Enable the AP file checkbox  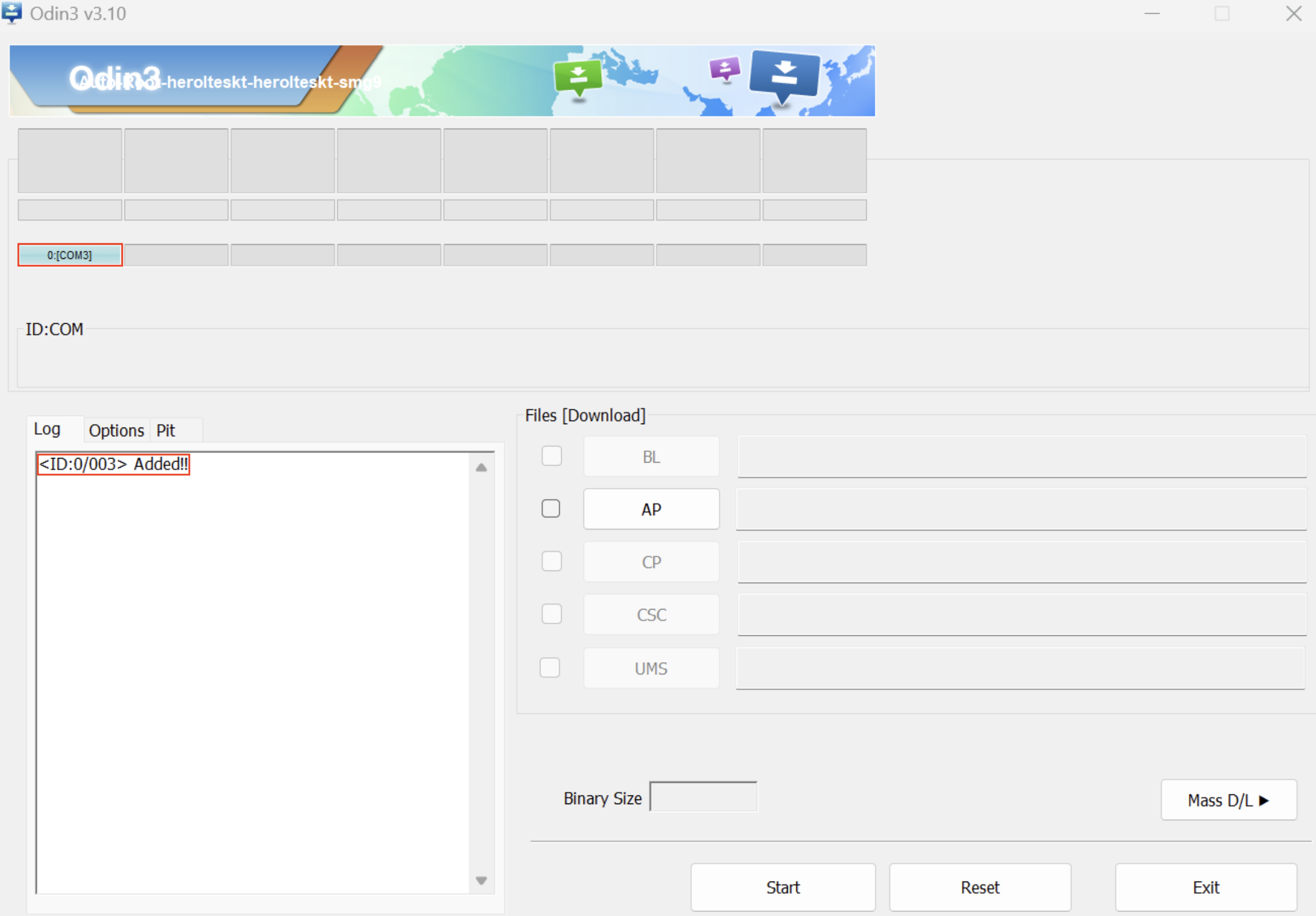coord(551,509)
